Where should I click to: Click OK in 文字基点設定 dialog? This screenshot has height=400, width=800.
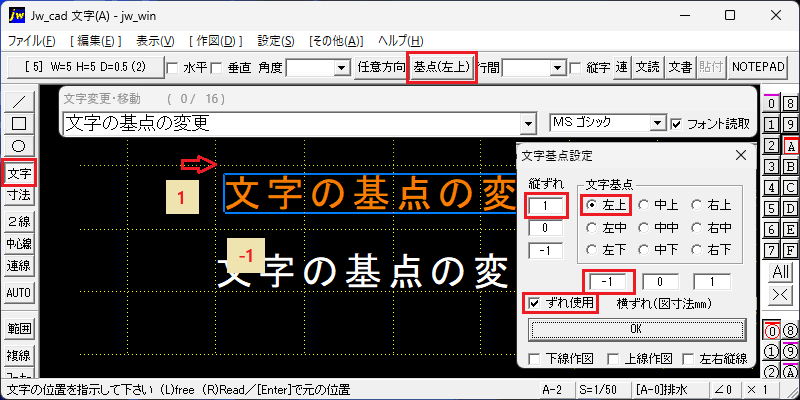pyautogui.click(x=636, y=329)
